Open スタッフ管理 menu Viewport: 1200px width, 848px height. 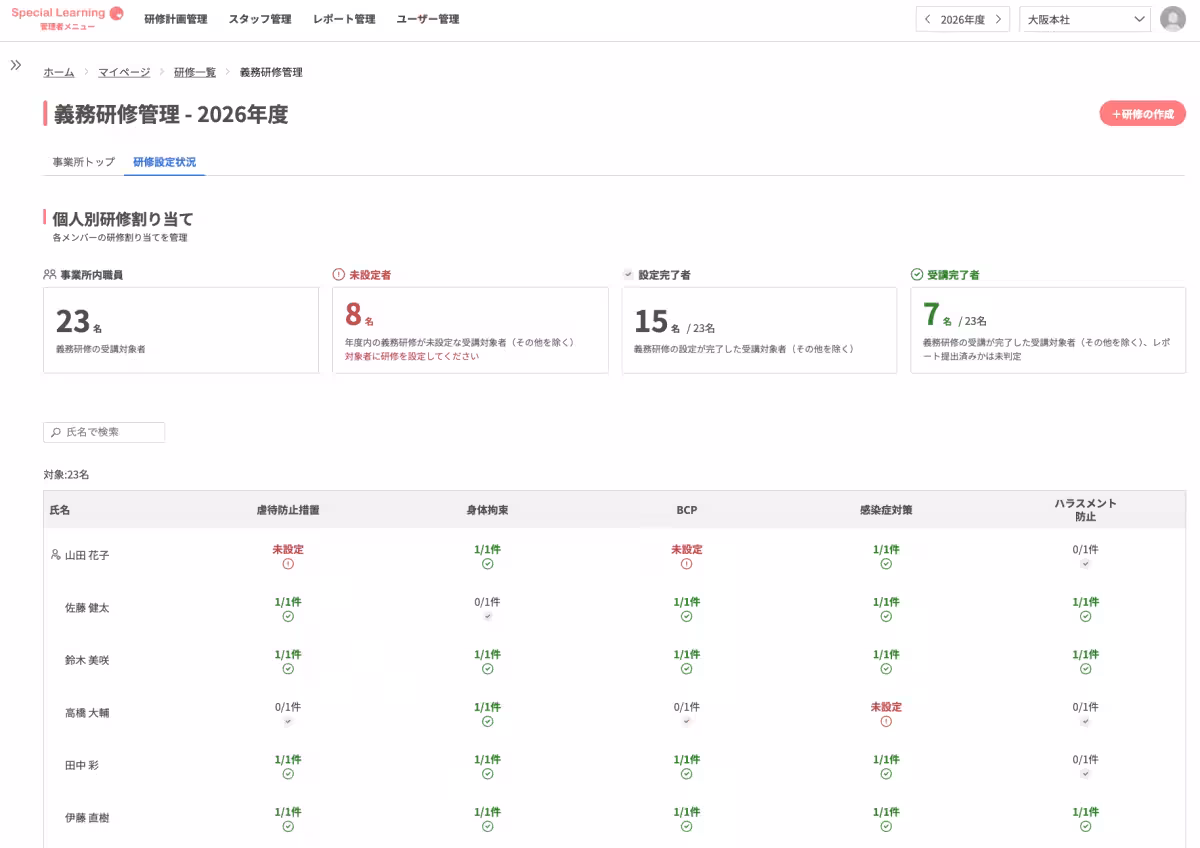click(x=260, y=19)
